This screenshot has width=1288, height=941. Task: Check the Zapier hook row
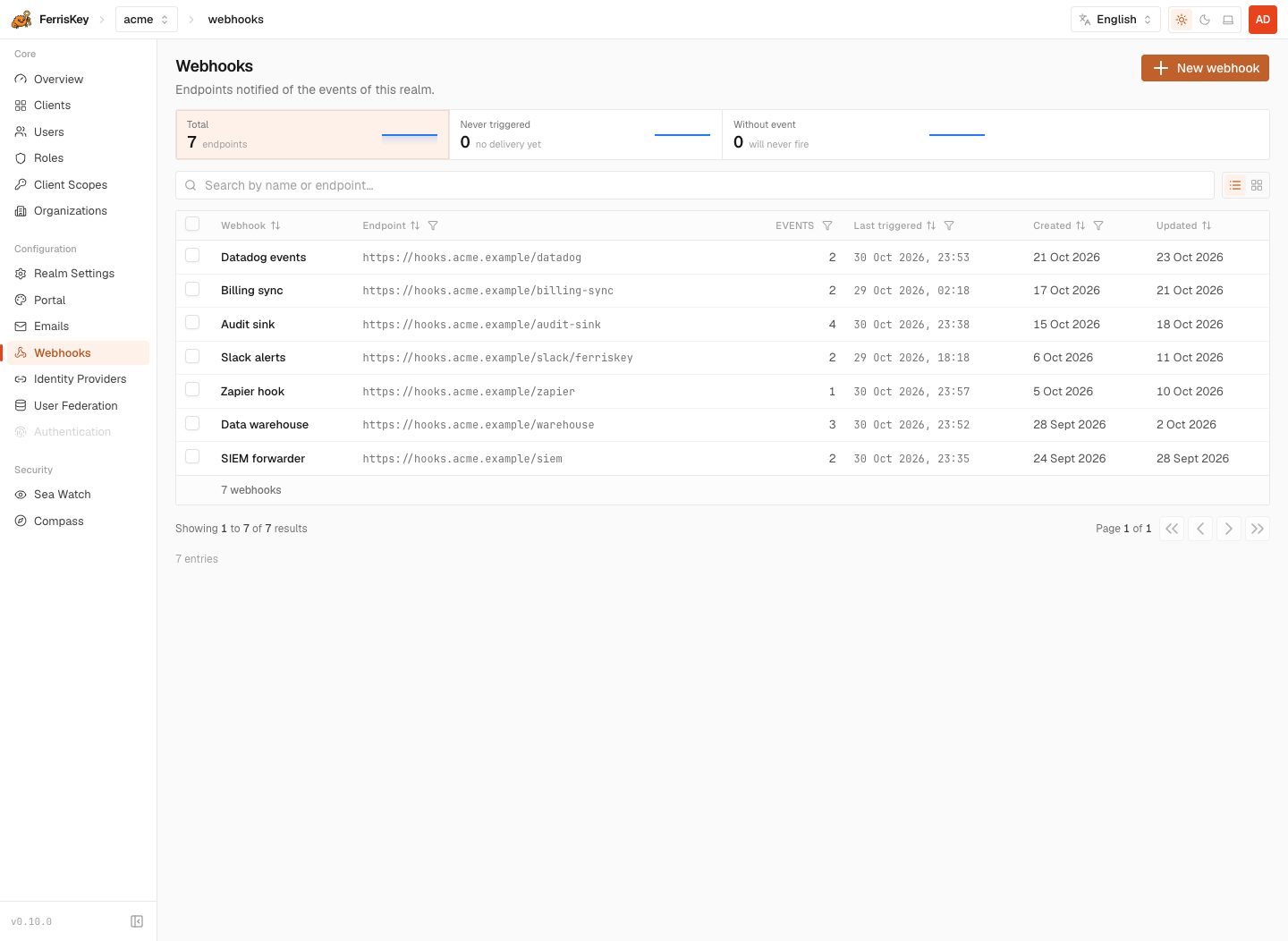[192, 390]
